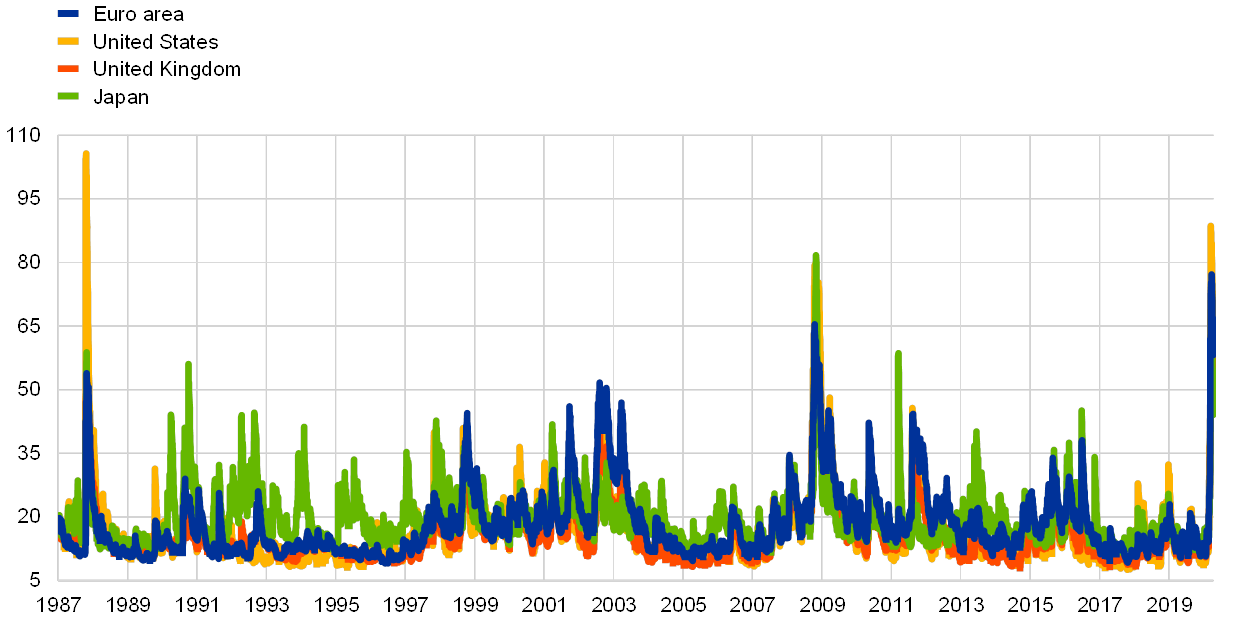Select the 2003 x-axis year label
Screen dimensions: 1240x626
(x=613, y=605)
